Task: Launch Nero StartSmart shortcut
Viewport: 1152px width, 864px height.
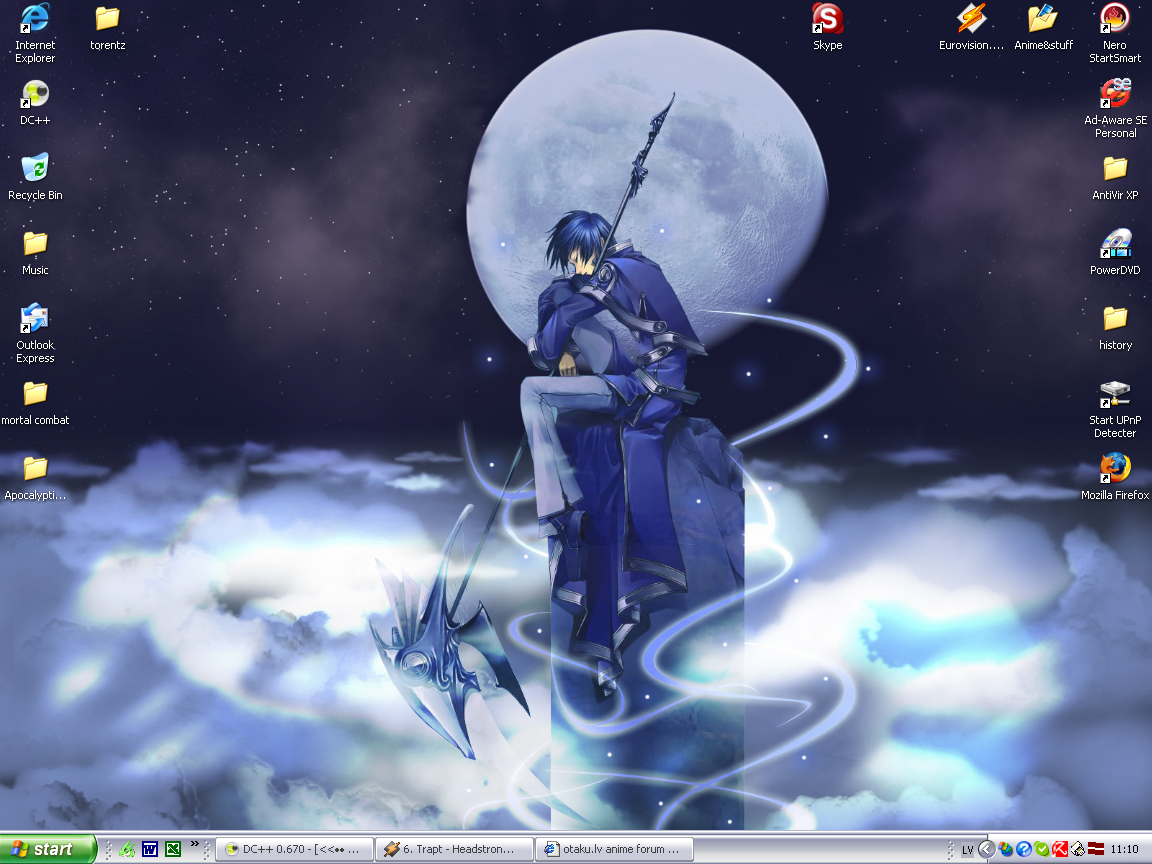Action: coord(1115,34)
